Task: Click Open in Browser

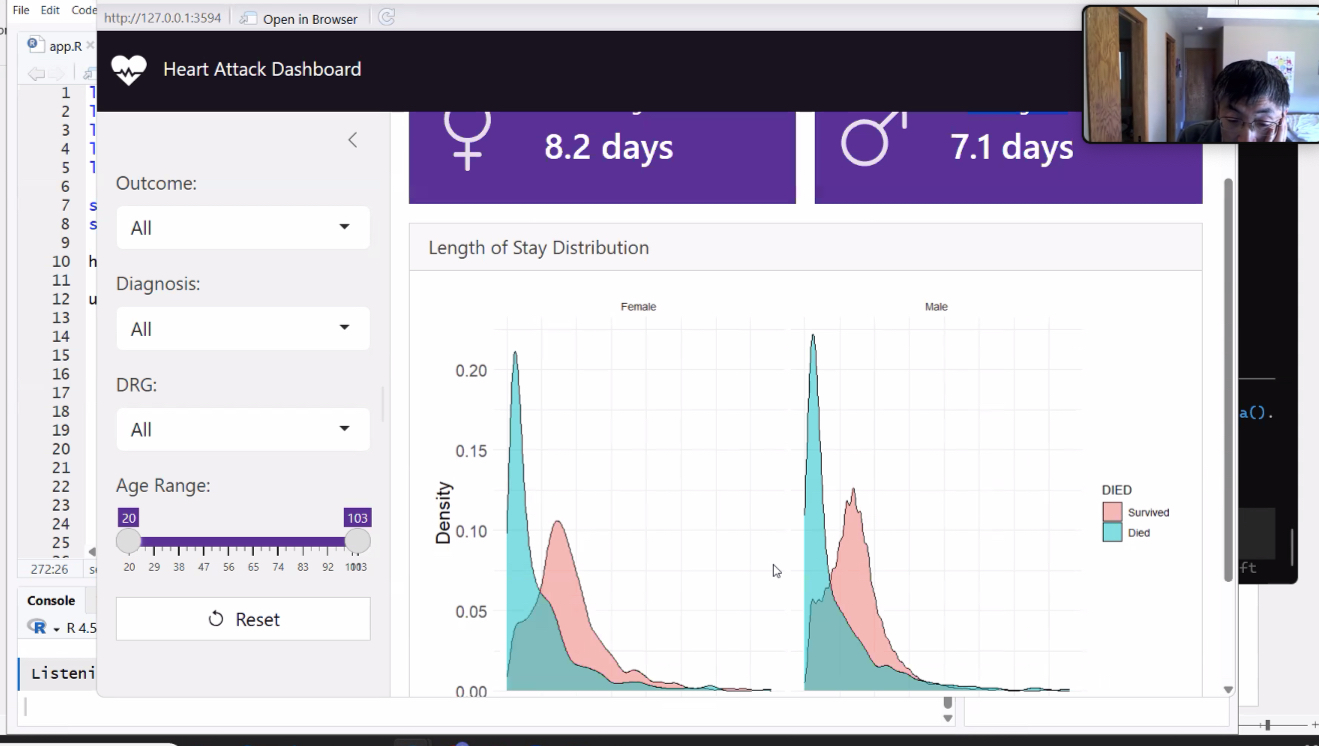Action: (x=299, y=18)
